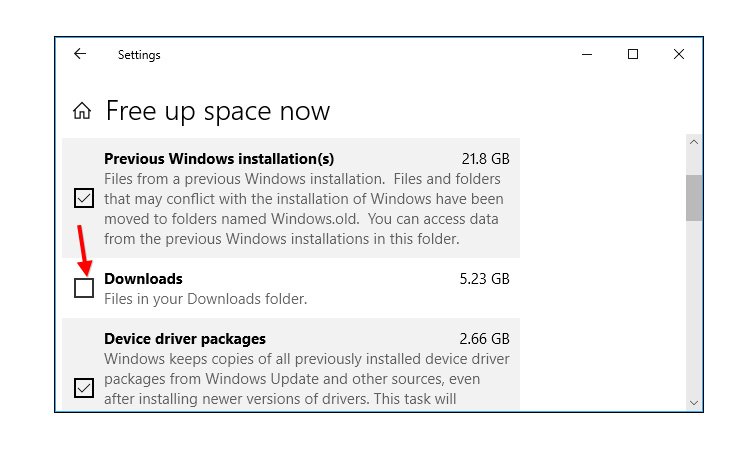Minimize the Settings window
Viewport: 750px width, 450px height.
click(587, 55)
